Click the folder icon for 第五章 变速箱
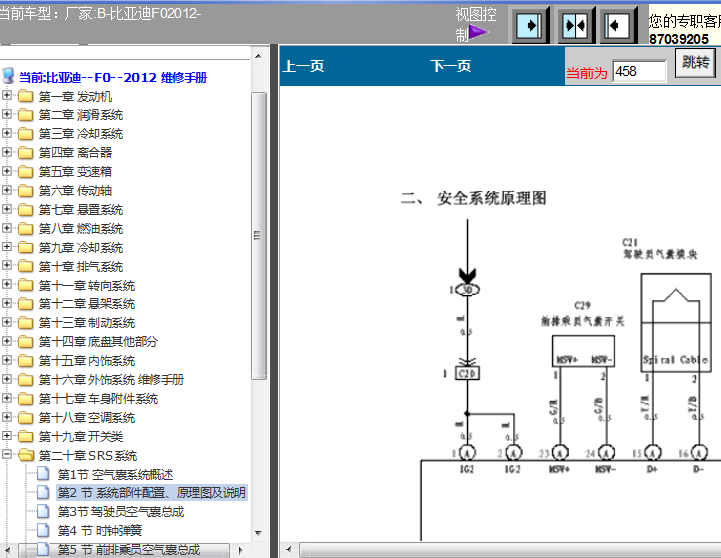The height and width of the screenshot is (558, 721). (x=26, y=171)
